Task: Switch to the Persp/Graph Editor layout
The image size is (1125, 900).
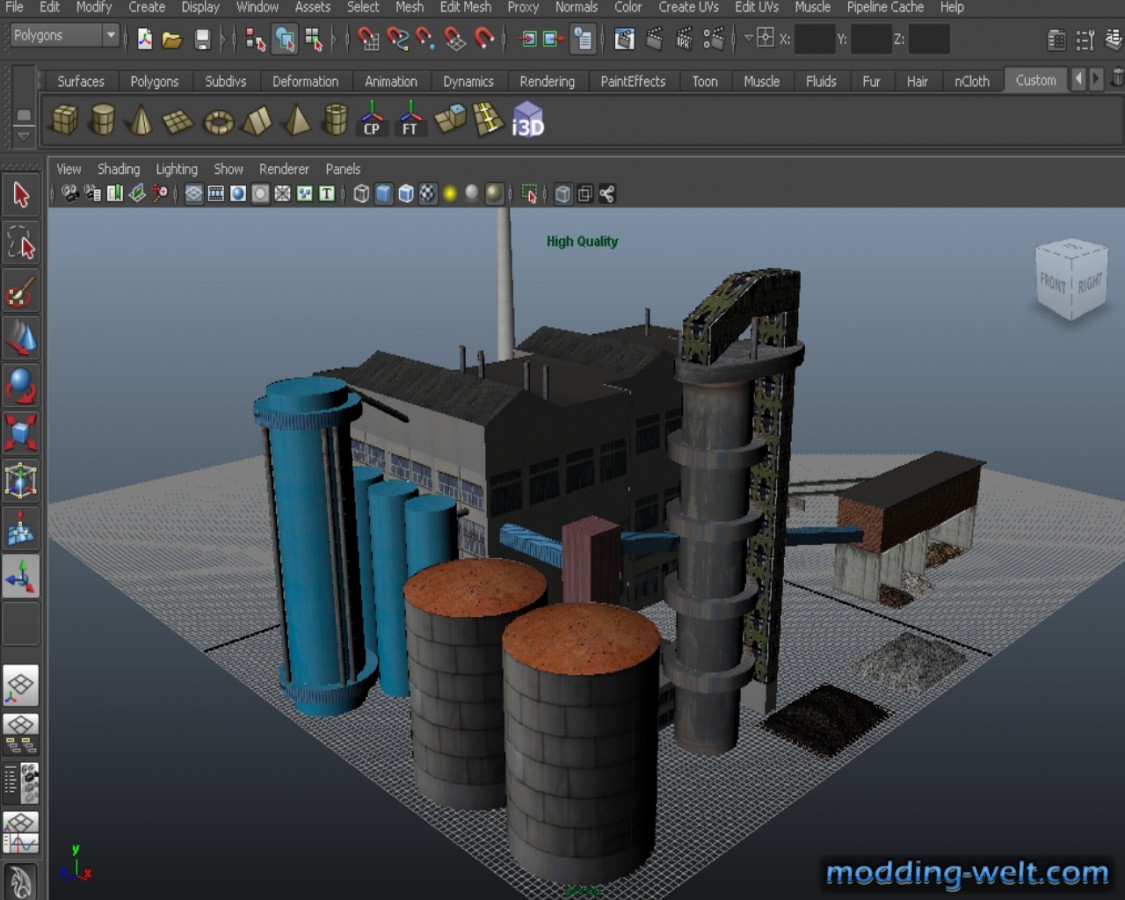Action: (x=21, y=831)
